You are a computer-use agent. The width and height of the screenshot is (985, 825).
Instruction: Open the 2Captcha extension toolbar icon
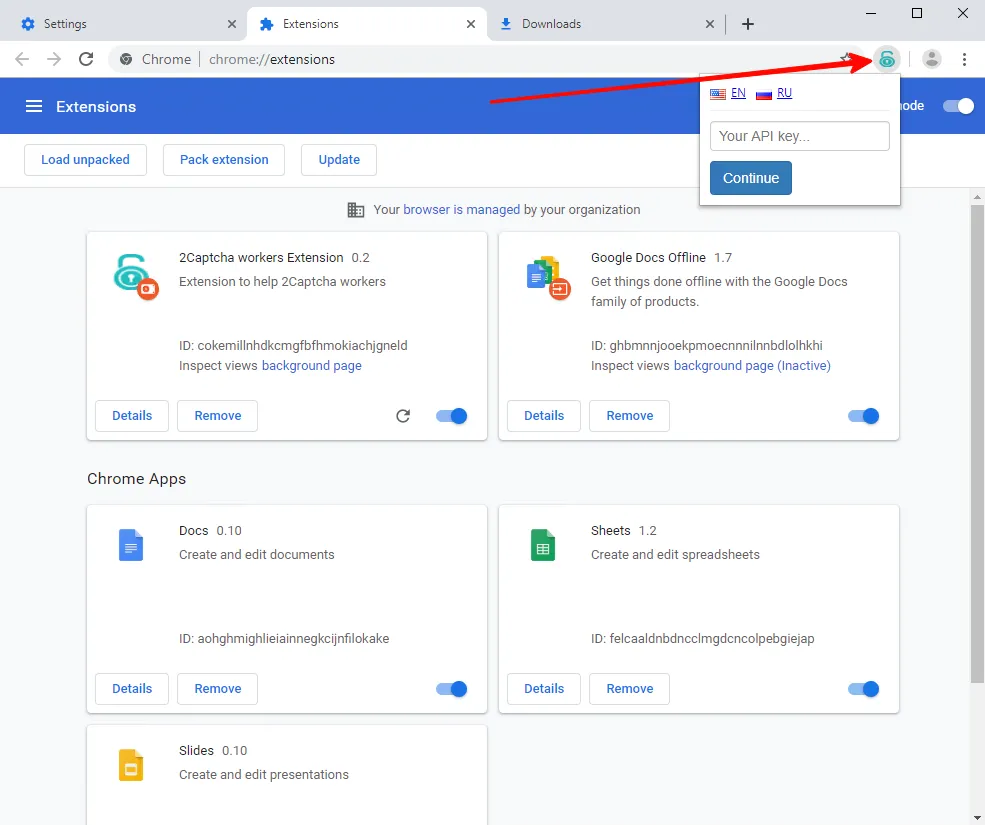886,59
